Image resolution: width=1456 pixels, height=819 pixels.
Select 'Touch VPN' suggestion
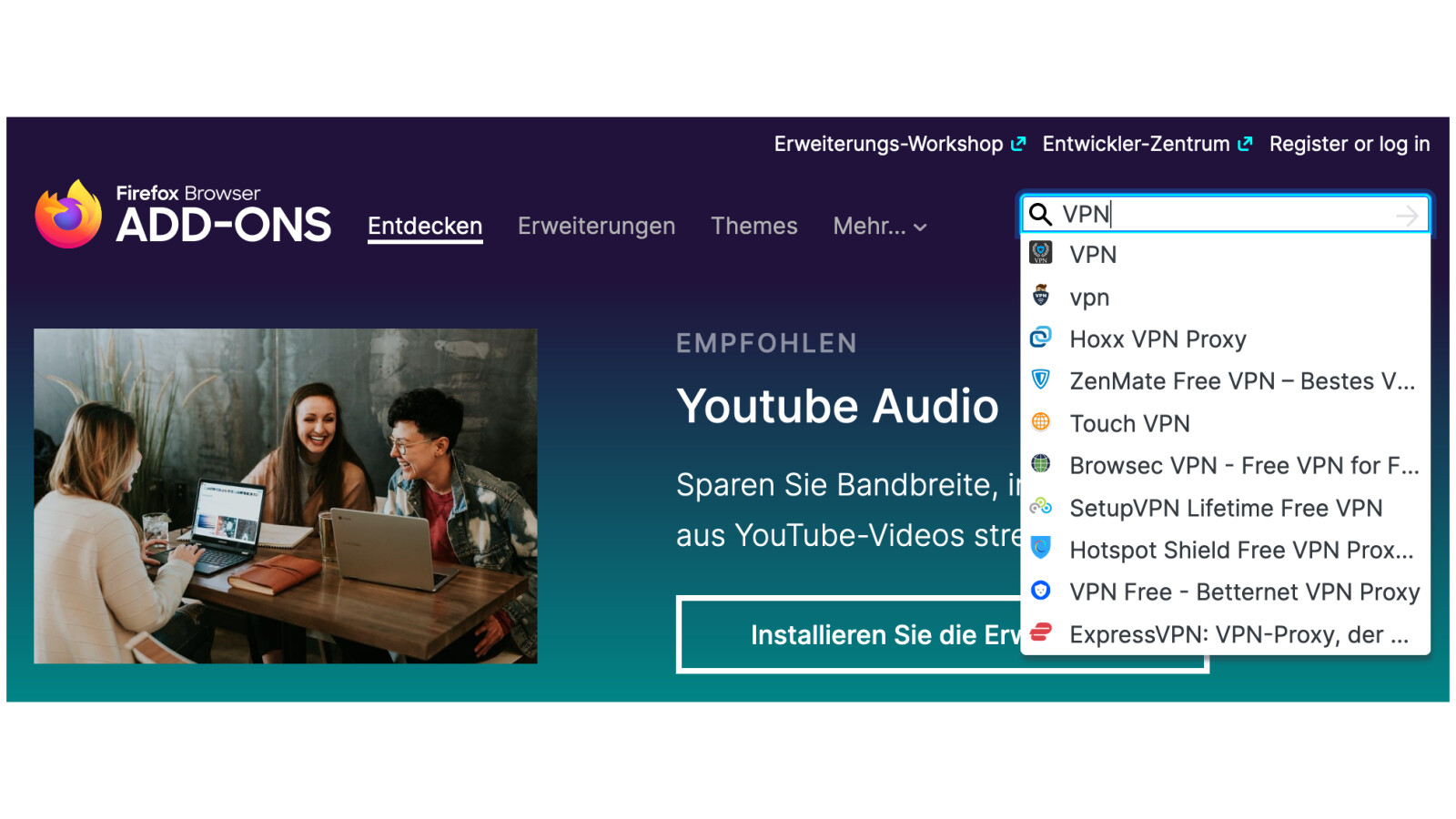1225,423
